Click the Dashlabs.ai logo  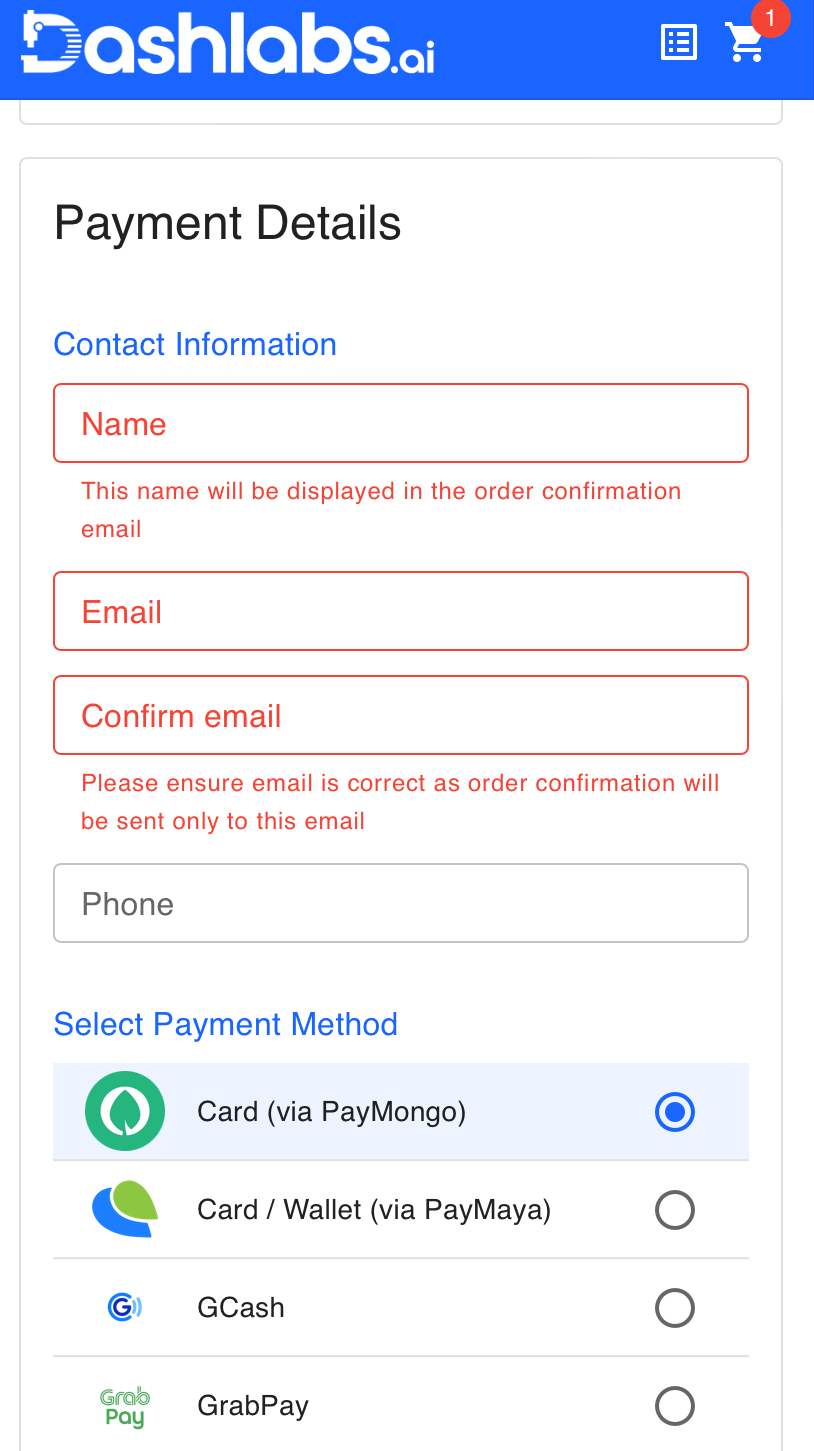tap(228, 43)
